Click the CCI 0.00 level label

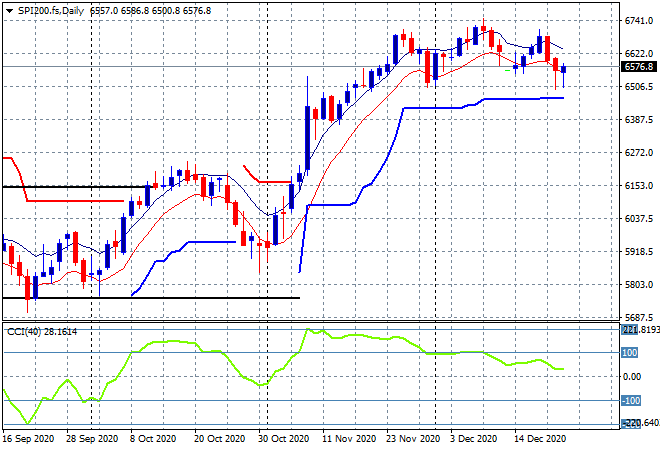[632, 376]
